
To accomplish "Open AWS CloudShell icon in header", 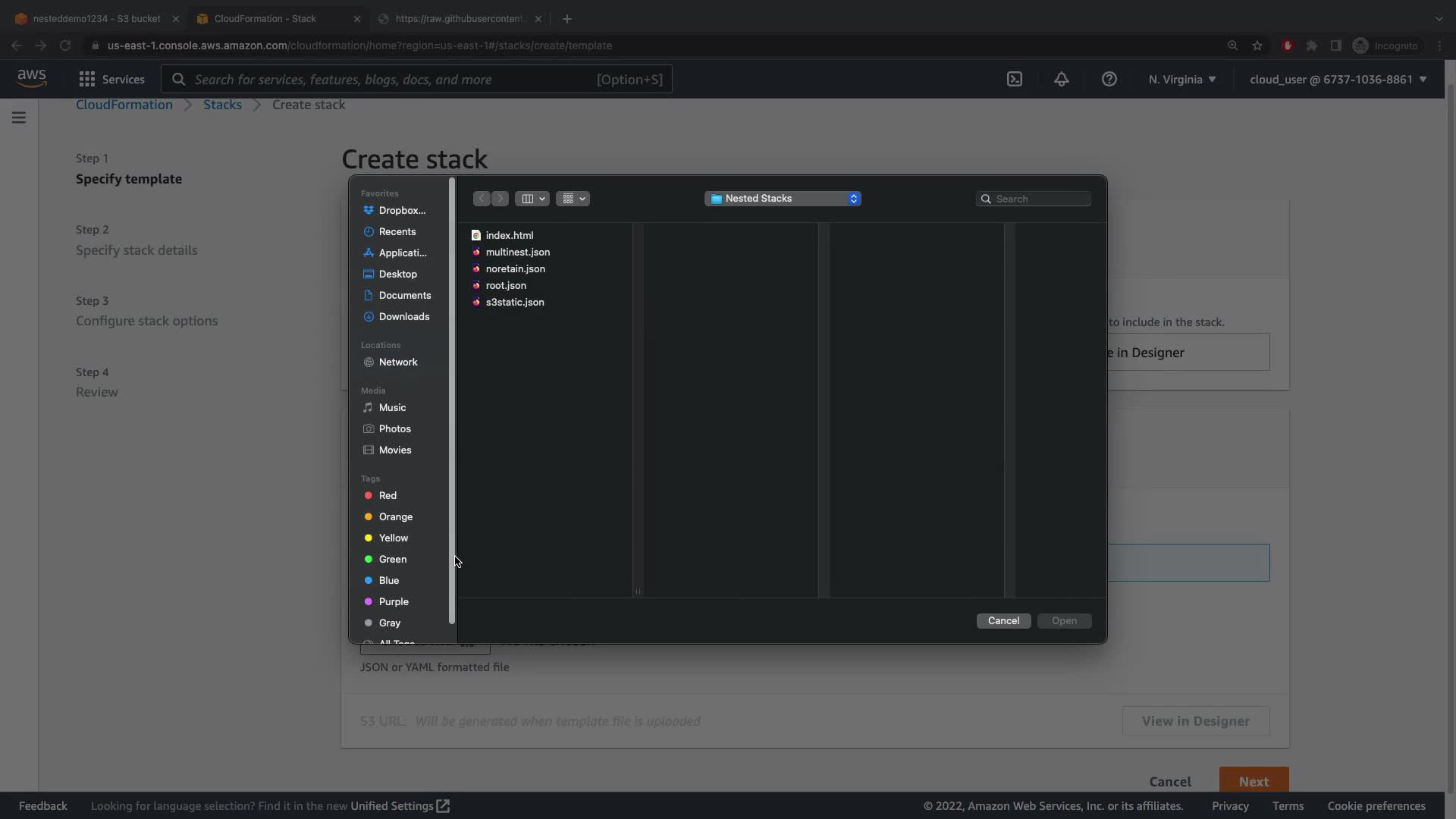I will point(1015,80).
